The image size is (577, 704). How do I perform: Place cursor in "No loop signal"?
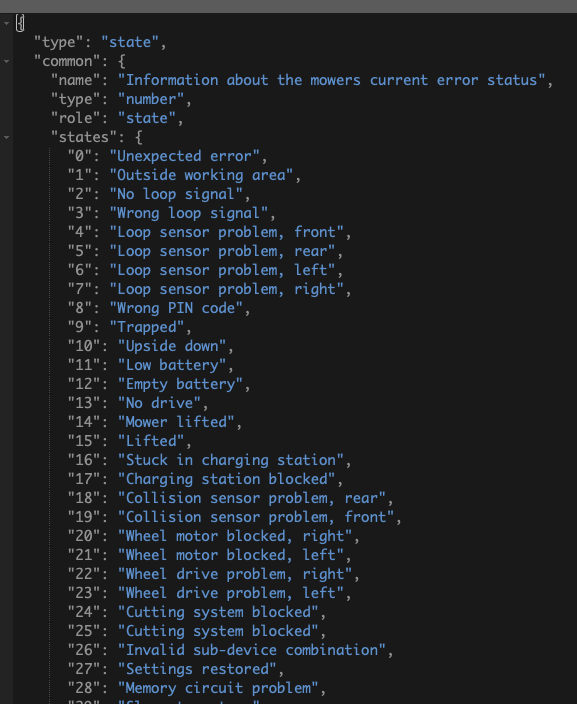tap(176, 194)
